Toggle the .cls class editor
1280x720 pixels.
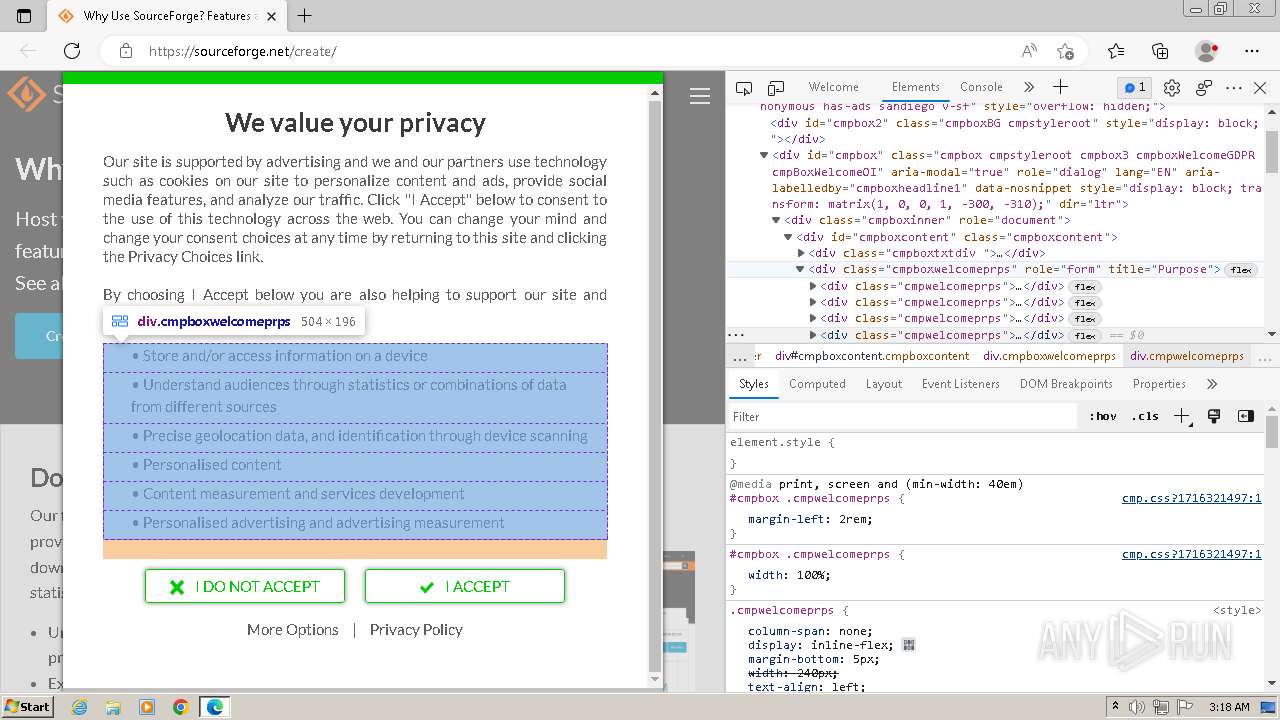pyautogui.click(x=1147, y=416)
